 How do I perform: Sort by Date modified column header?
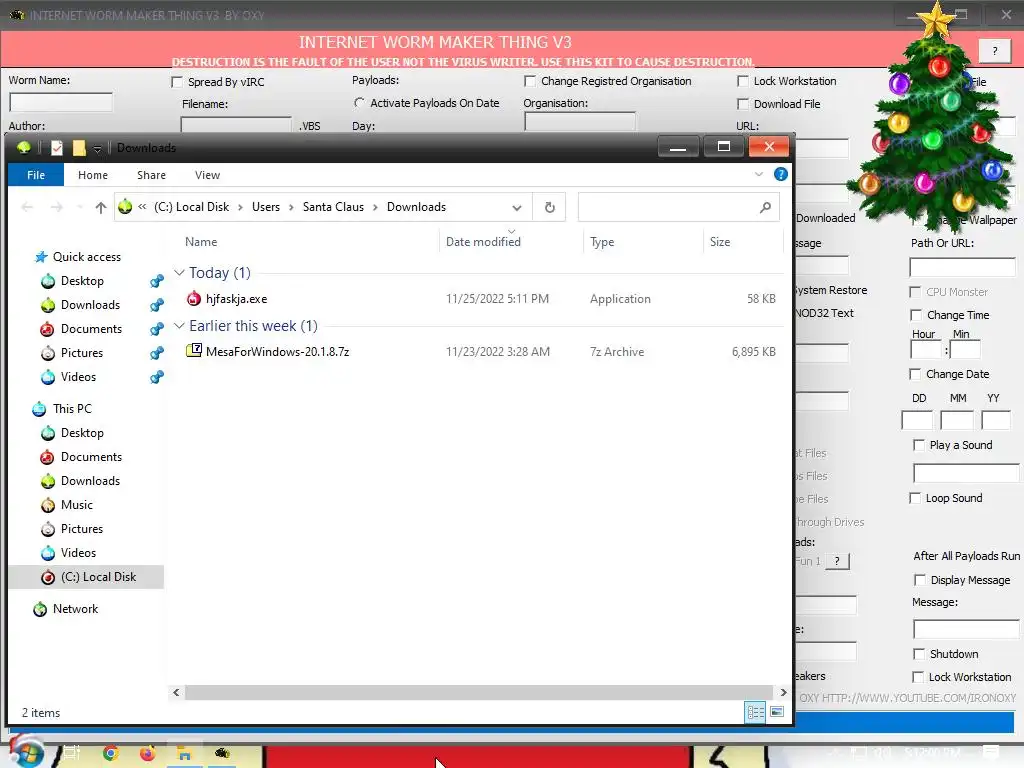pos(483,242)
